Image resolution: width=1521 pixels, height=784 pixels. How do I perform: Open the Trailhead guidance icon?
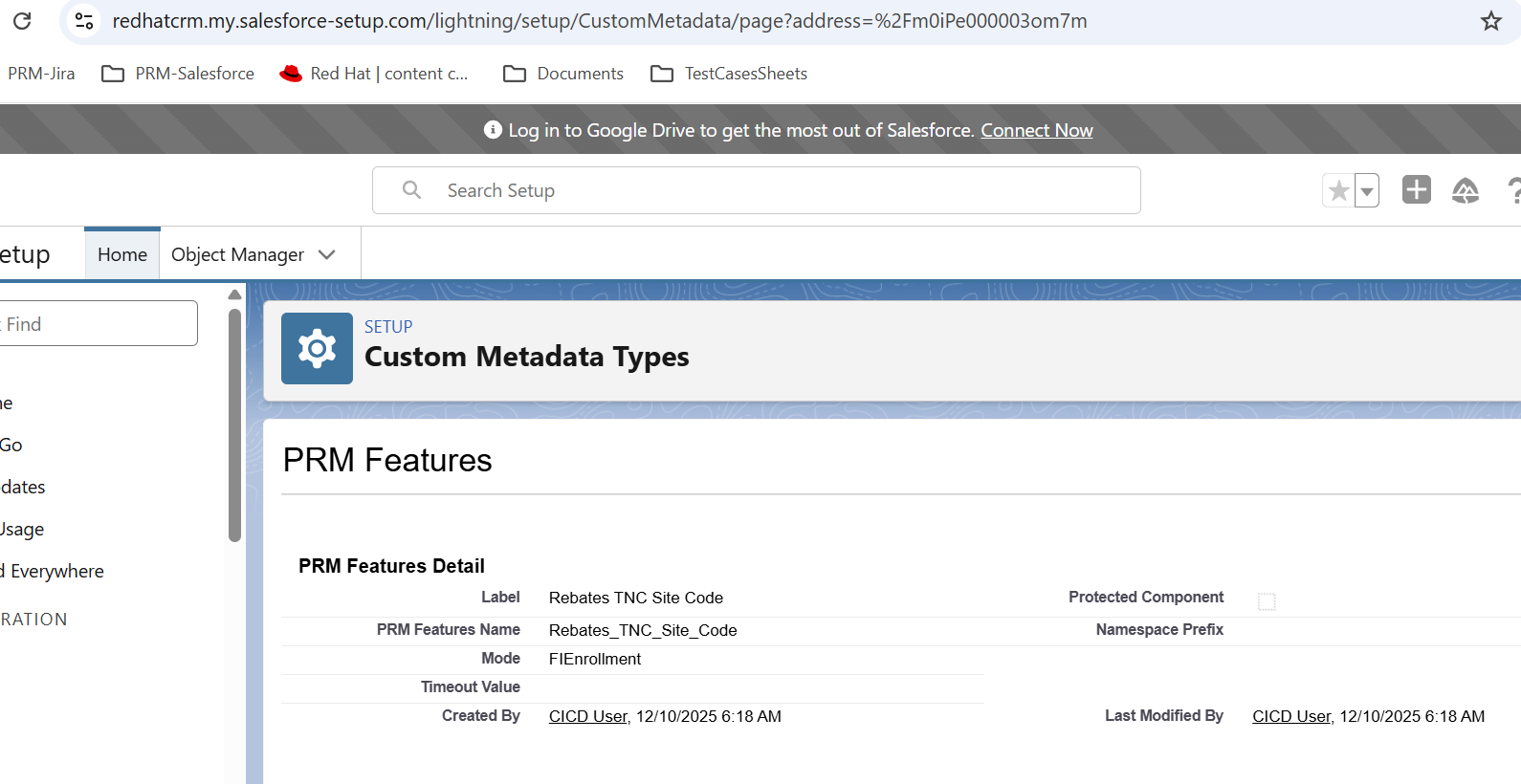click(x=1465, y=191)
